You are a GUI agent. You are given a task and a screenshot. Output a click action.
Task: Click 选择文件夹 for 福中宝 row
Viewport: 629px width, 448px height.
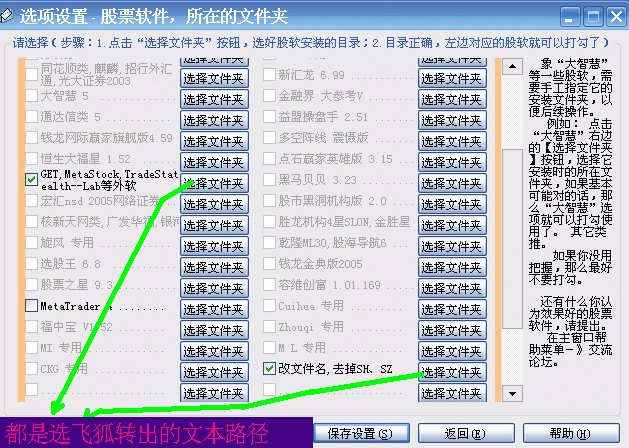214,330
